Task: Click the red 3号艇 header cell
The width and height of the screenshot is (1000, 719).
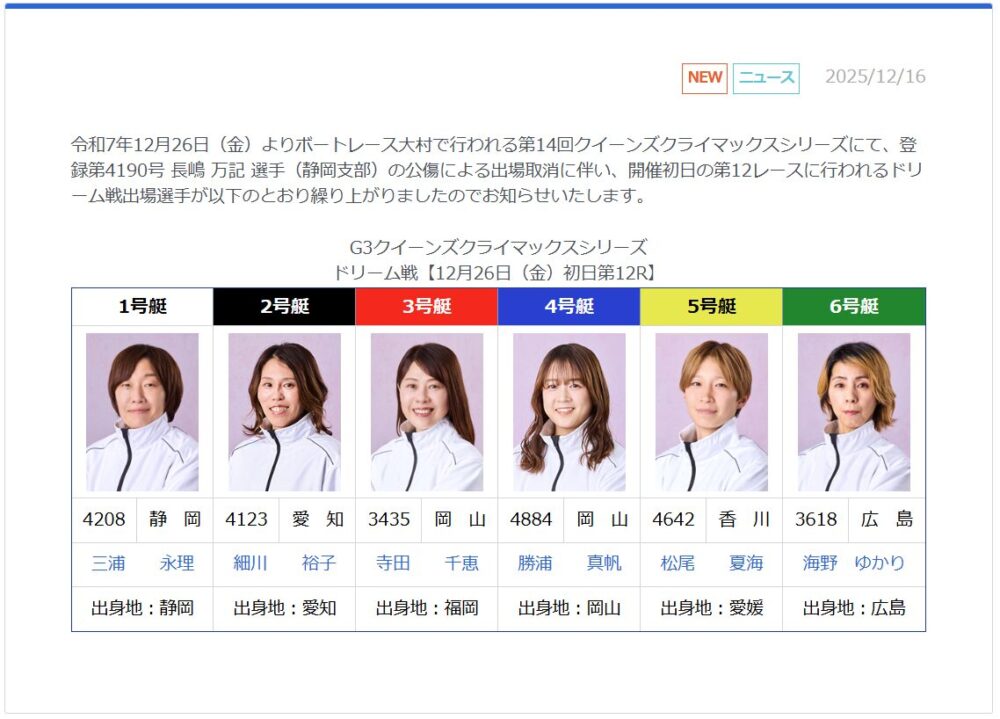Action: (x=426, y=307)
